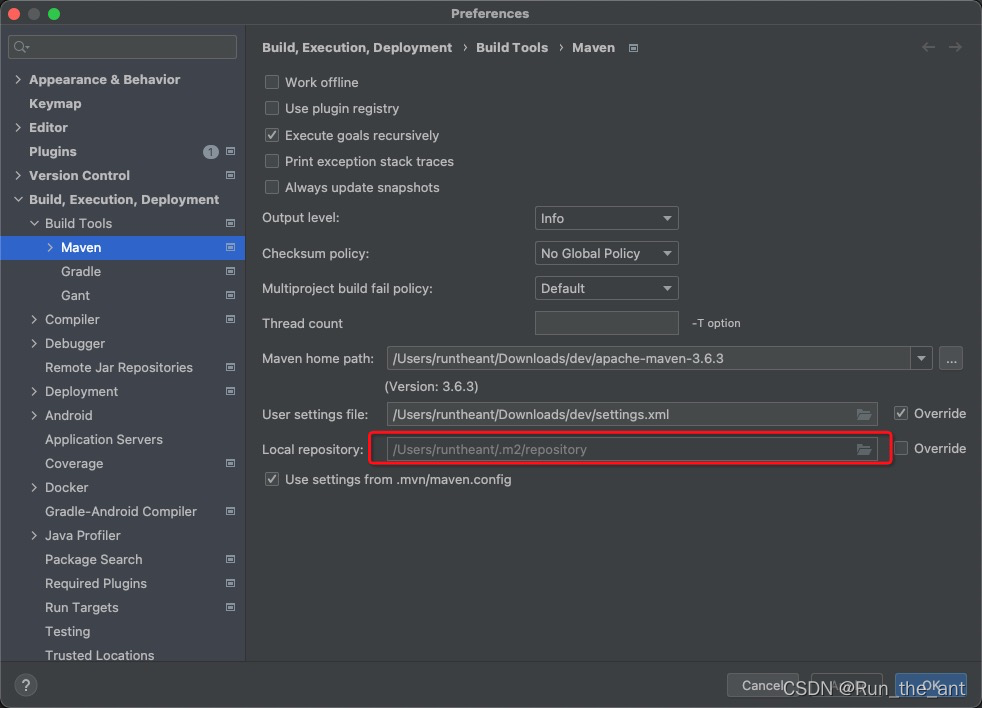The height and width of the screenshot is (708, 982).
Task: Click the project-level icon beside Build Tools
Action: click(230, 223)
